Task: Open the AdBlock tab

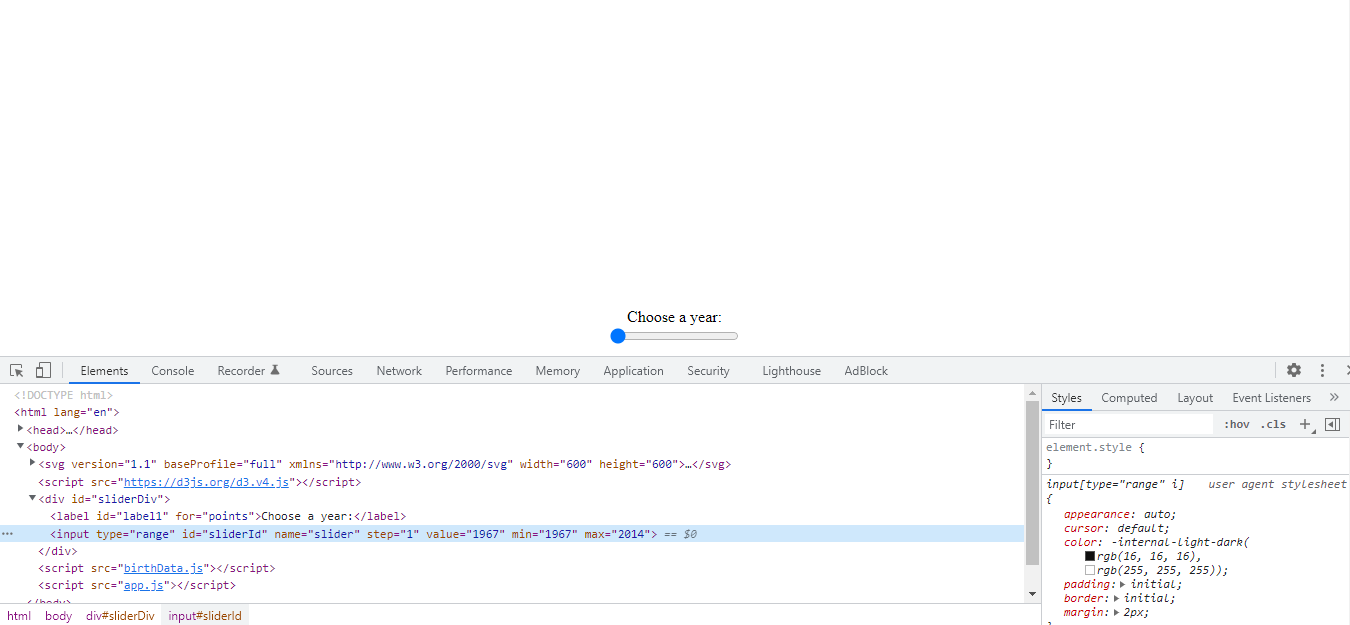Action: coord(866,371)
